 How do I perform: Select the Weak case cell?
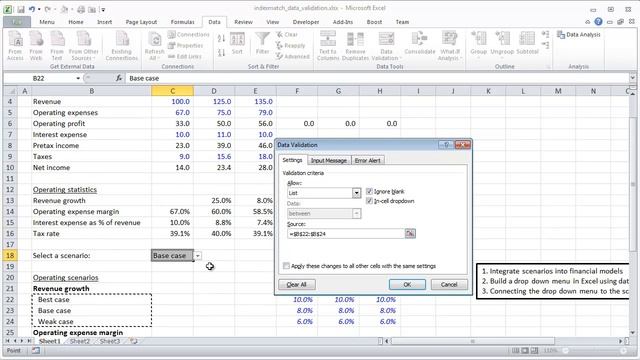click(91, 322)
